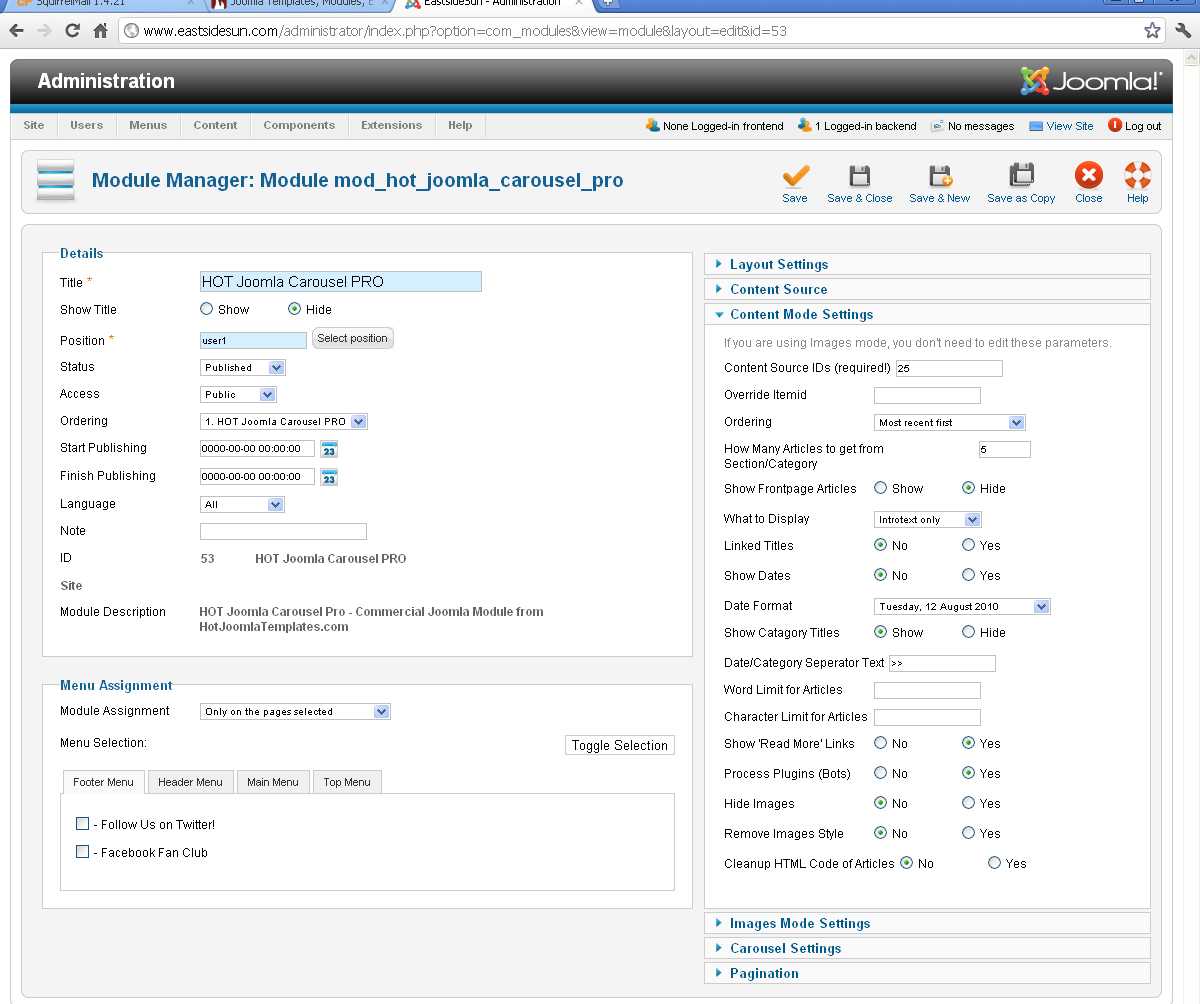1200x1004 pixels.
Task: Click the browser forward arrow
Action: click(x=44, y=31)
